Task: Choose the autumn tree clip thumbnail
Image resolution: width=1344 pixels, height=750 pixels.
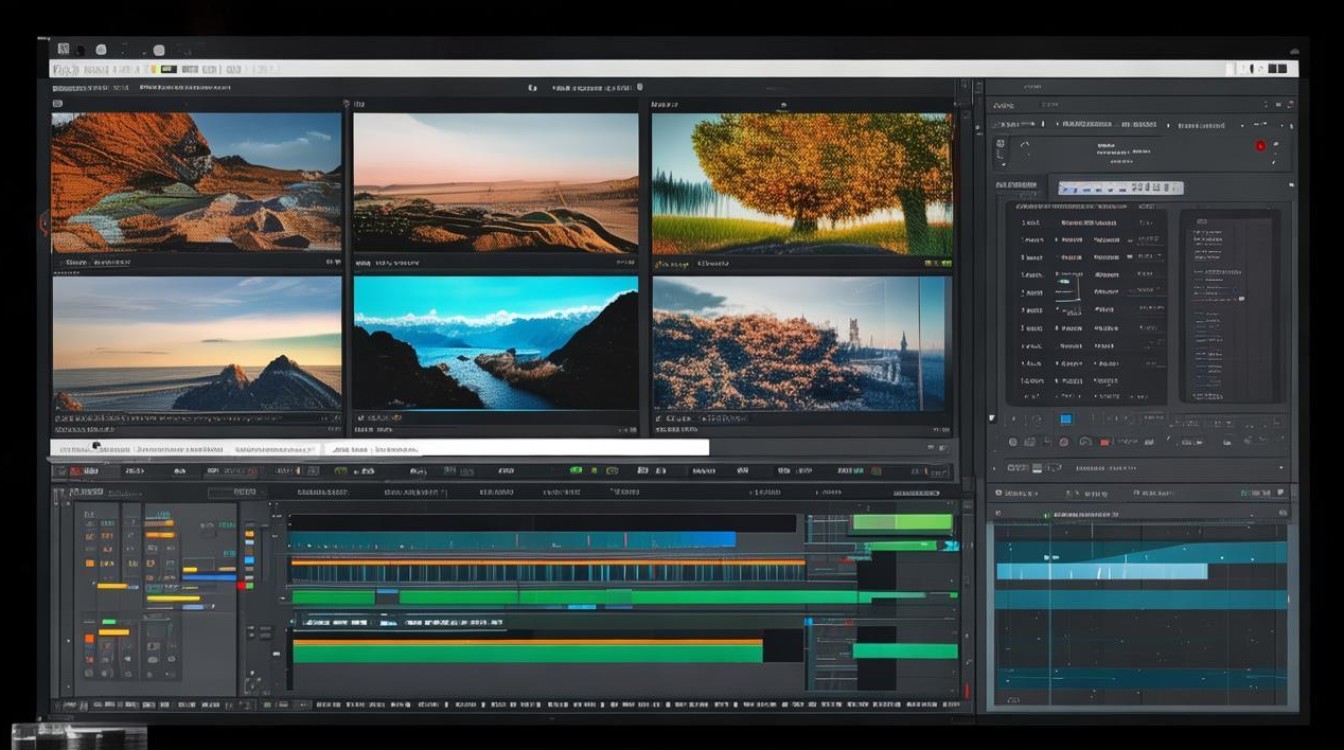Action: tap(801, 183)
